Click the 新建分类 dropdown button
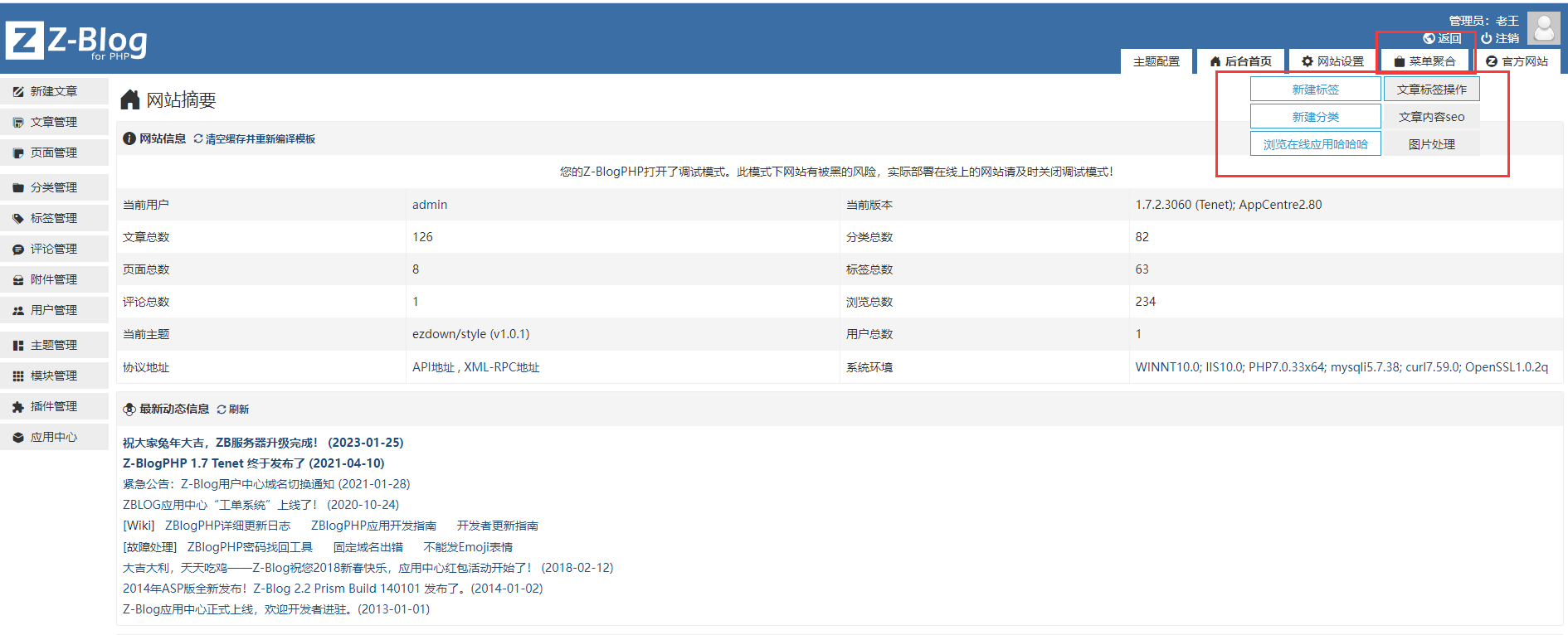This screenshot has width=1568, height=635. click(1316, 117)
